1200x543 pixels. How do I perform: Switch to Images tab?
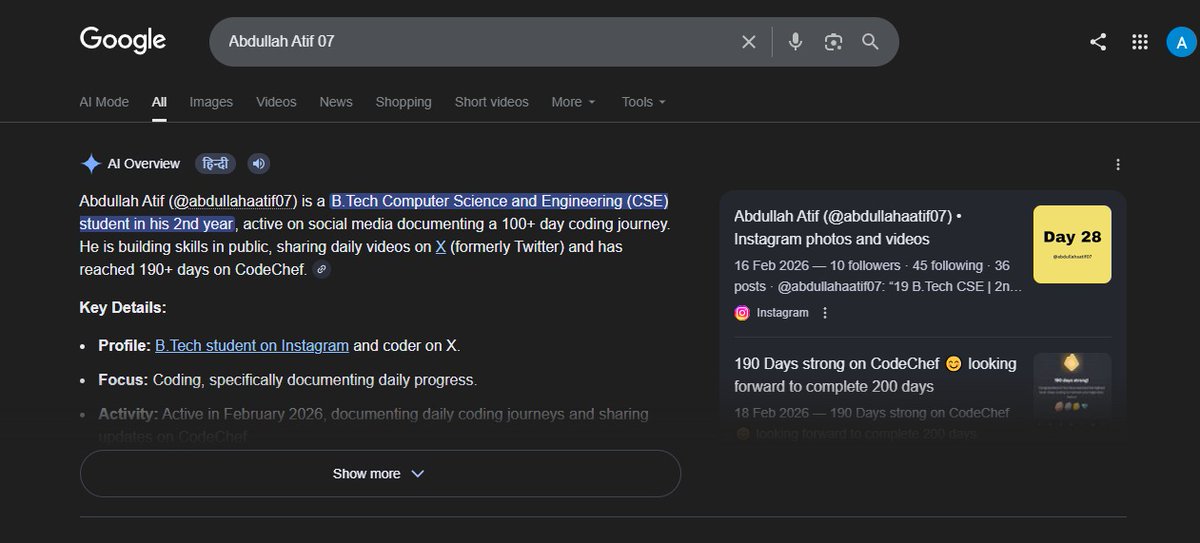[211, 102]
